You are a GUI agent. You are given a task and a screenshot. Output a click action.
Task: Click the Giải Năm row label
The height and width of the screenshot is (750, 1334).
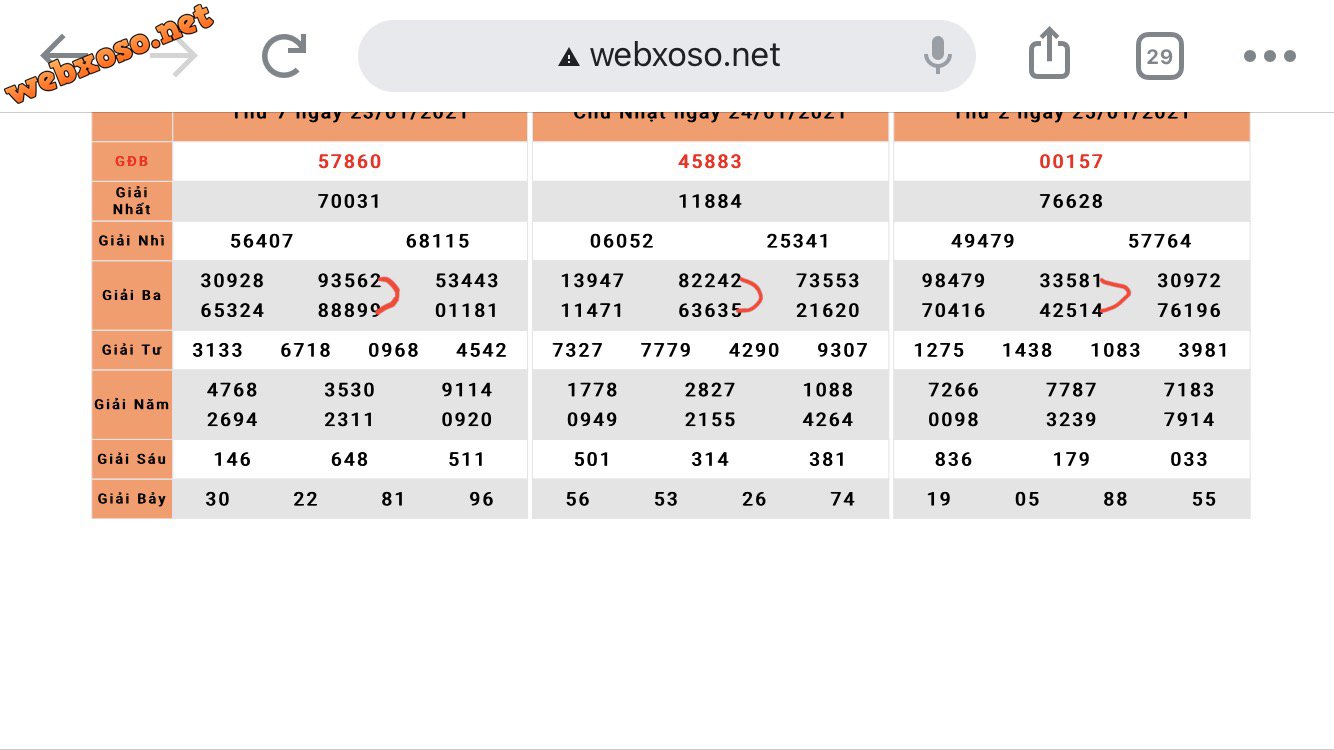[132, 404]
